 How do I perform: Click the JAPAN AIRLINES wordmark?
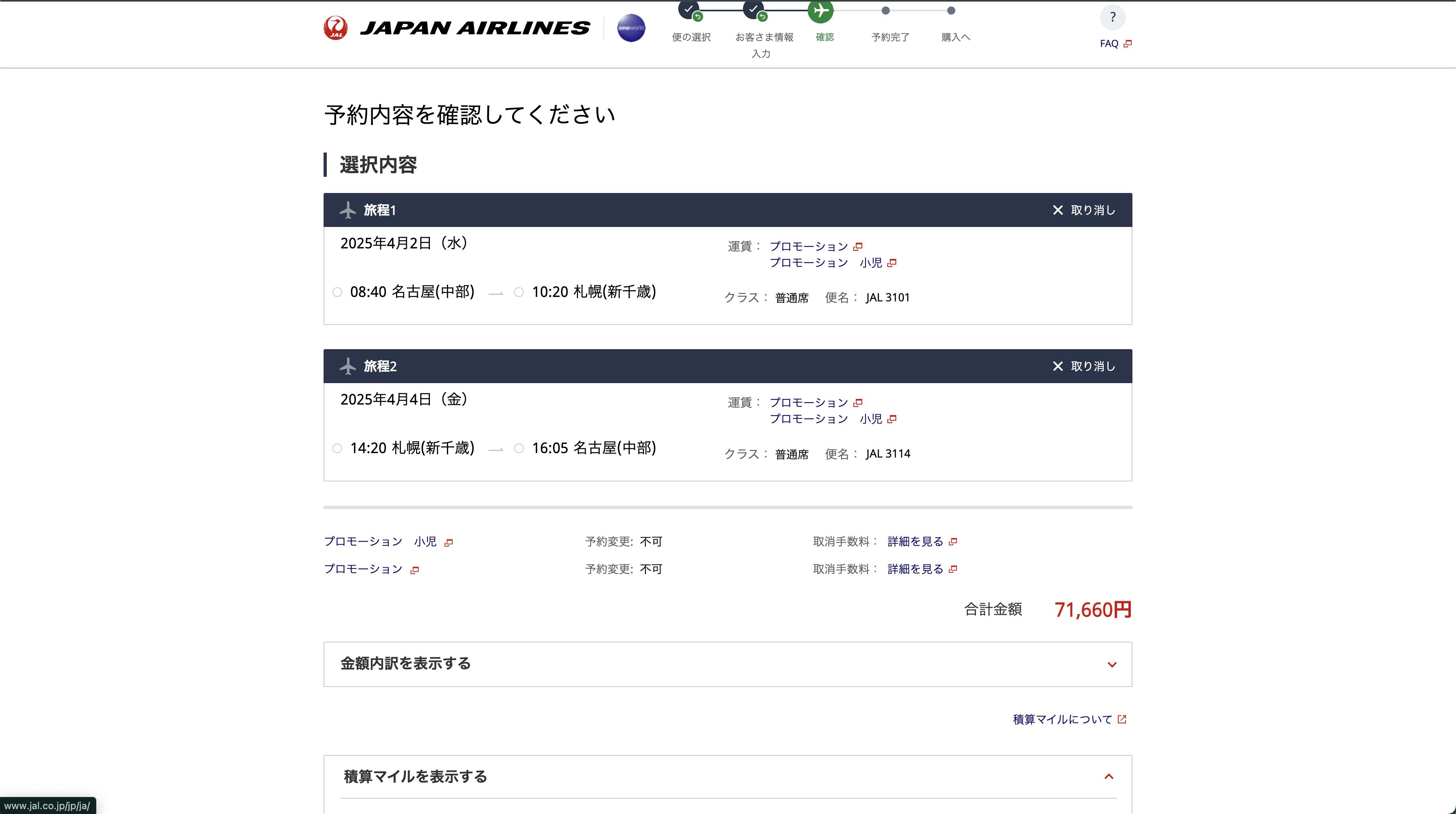(475, 28)
